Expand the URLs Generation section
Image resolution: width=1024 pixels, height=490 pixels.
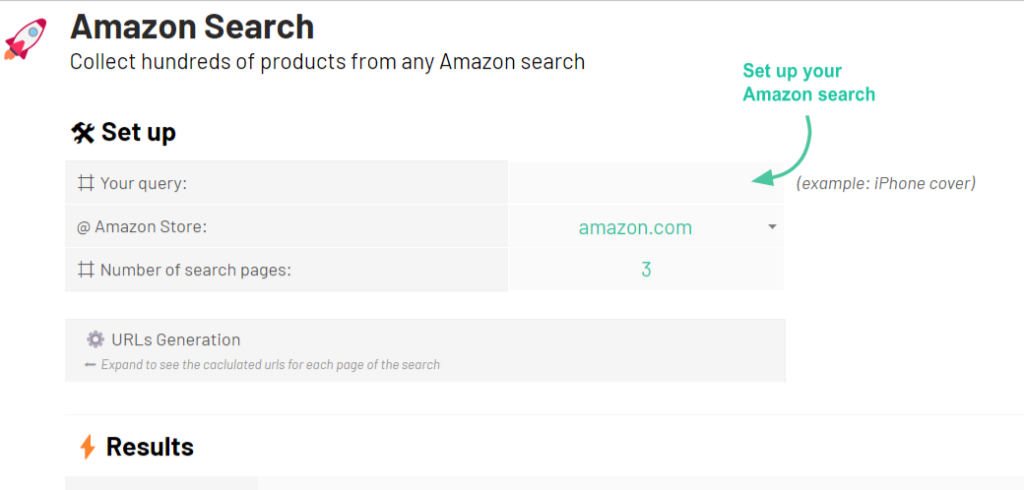click(425, 350)
